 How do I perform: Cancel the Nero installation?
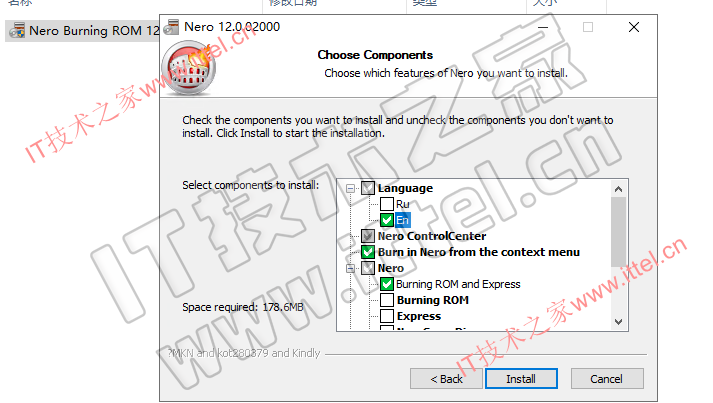click(x=607, y=378)
